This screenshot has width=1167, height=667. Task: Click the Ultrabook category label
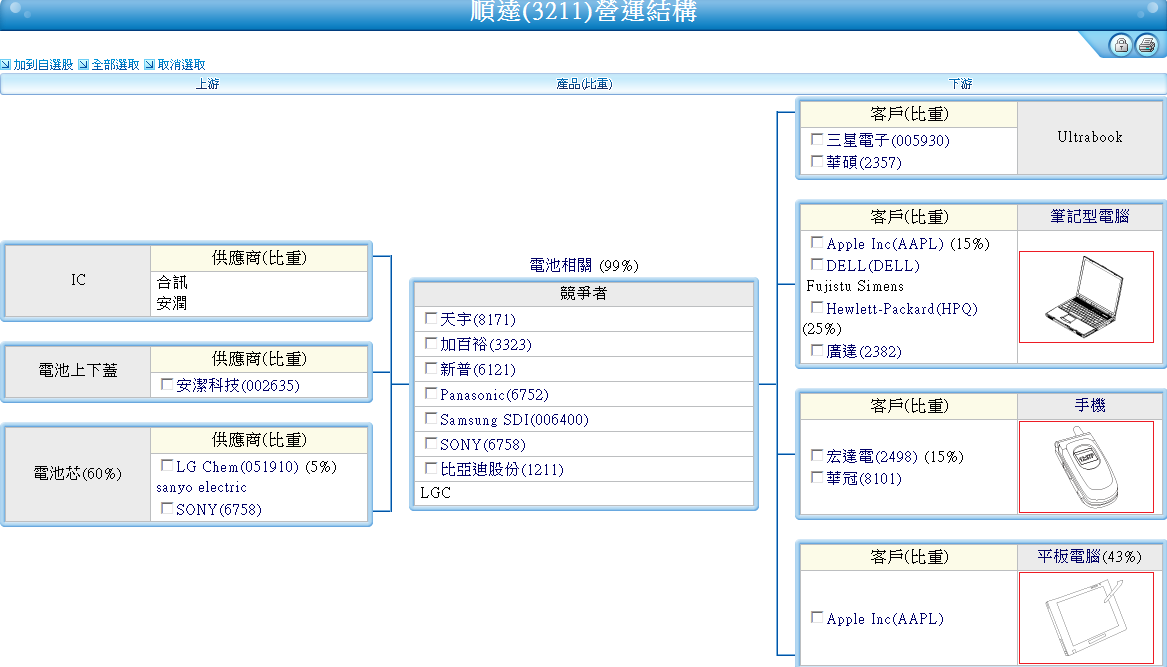1090,137
